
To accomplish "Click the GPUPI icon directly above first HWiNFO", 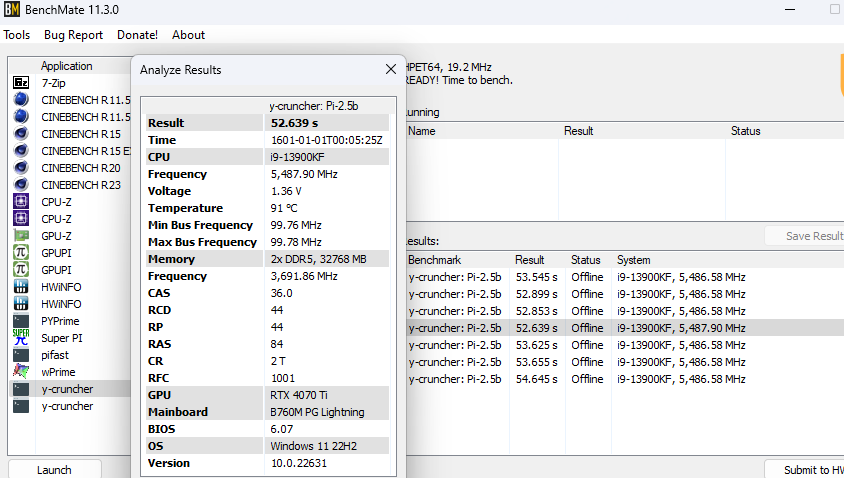I will pos(21,270).
